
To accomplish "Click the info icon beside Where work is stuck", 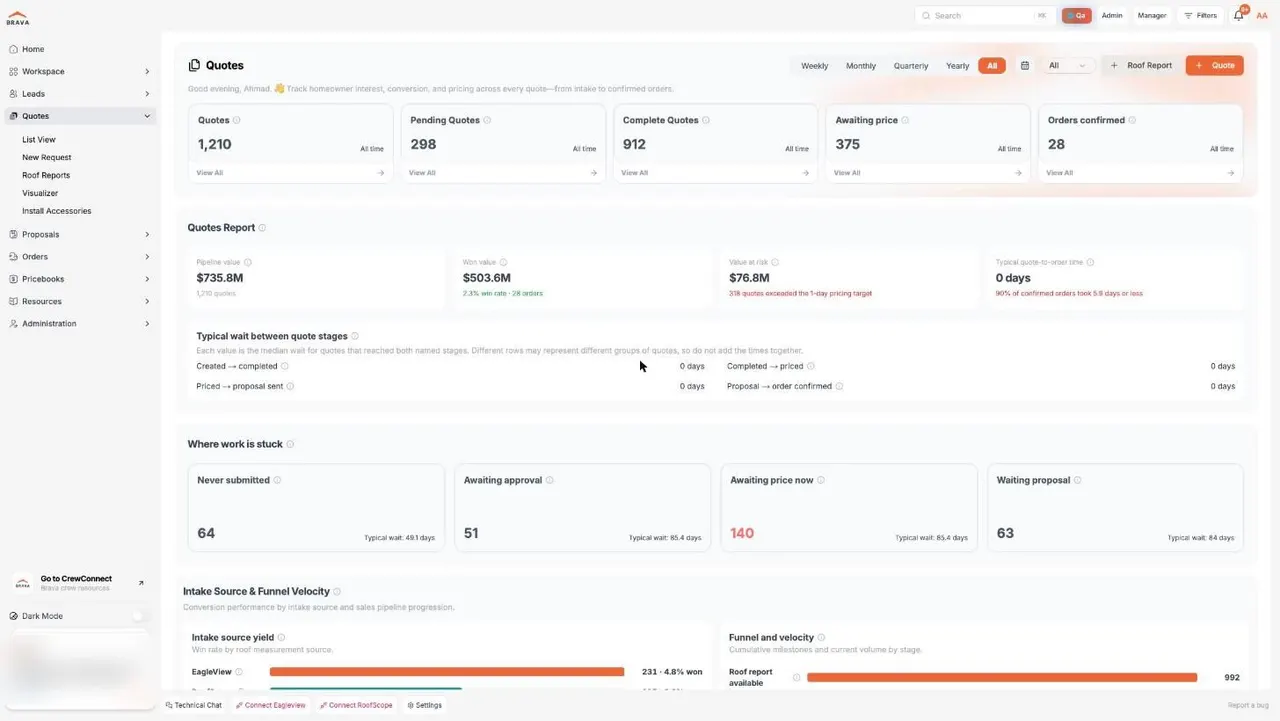I will tap(290, 444).
